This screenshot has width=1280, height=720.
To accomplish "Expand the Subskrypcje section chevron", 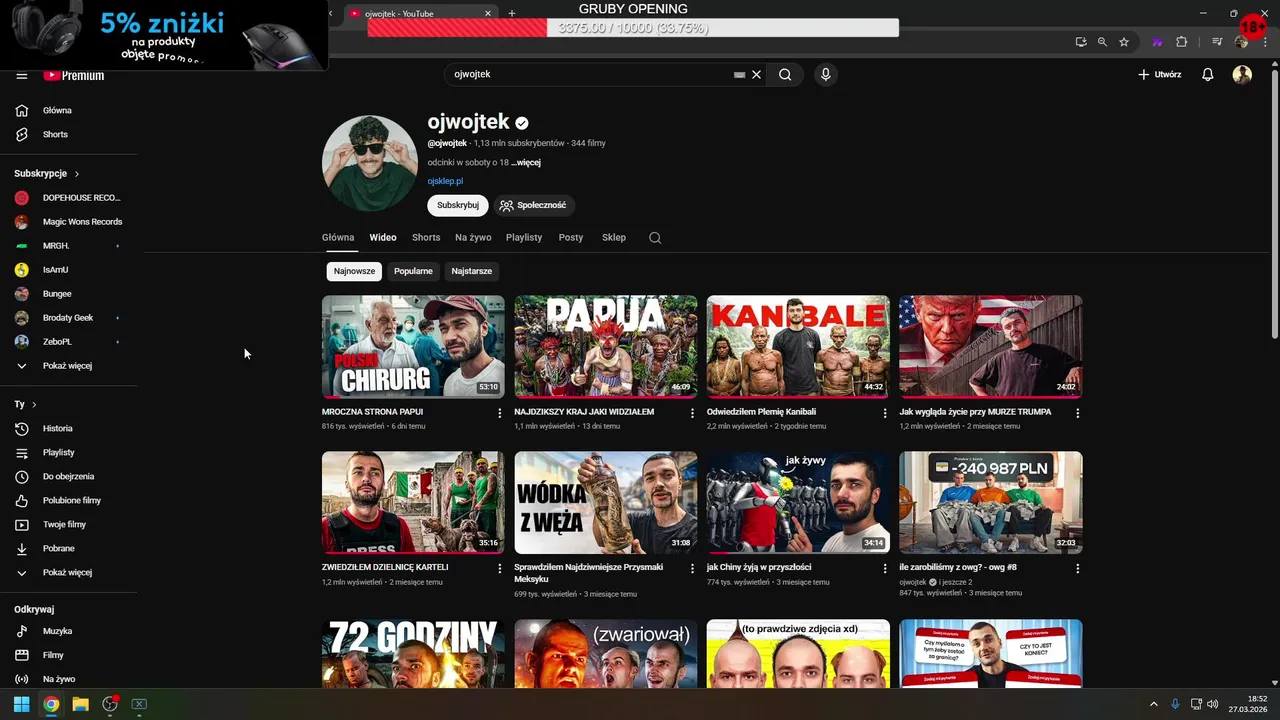I will click(x=76, y=174).
